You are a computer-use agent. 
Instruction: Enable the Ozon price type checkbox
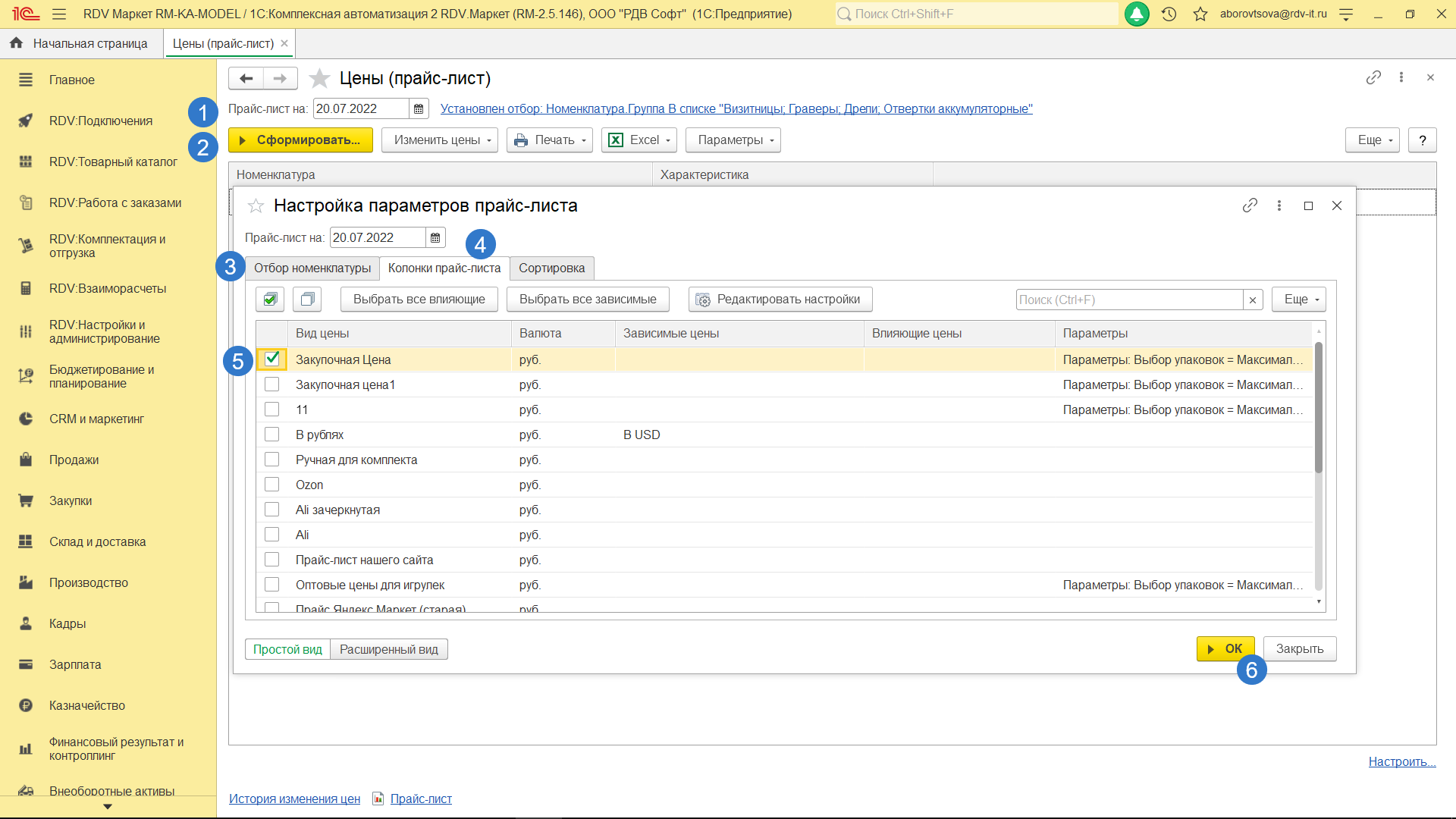[271, 485]
